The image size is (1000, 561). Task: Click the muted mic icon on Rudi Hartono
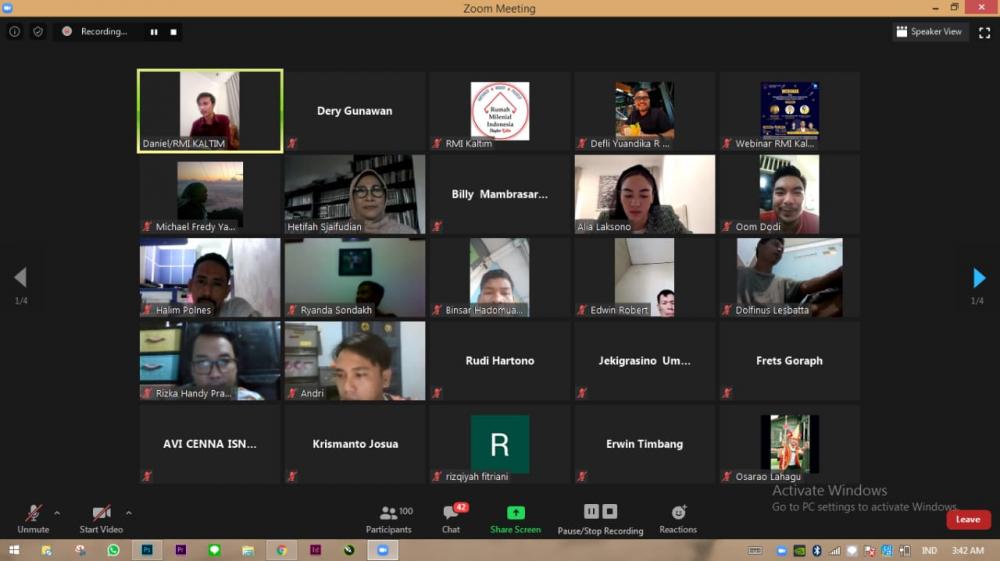(x=437, y=393)
